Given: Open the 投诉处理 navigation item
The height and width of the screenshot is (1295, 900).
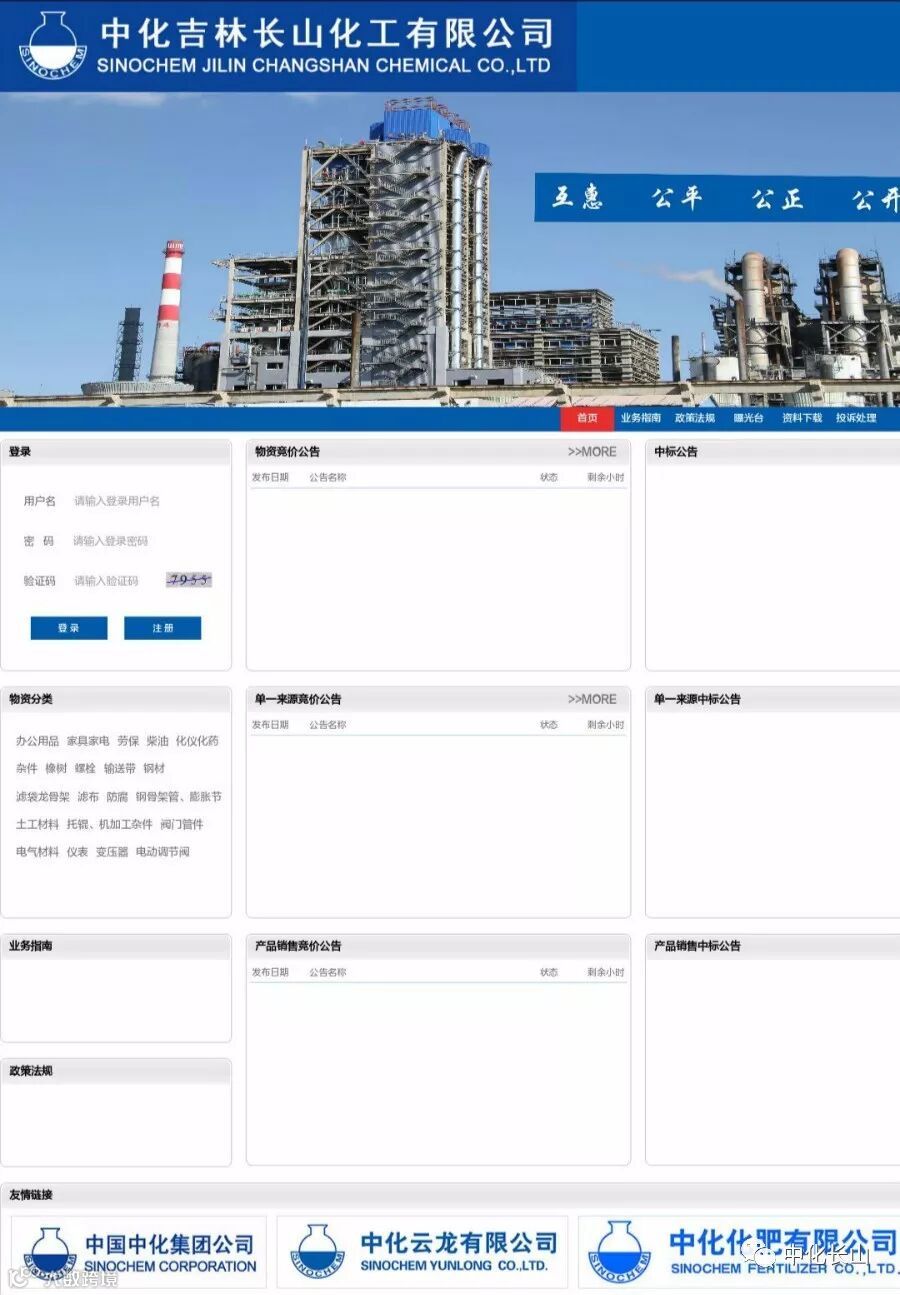Looking at the screenshot, I should pos(856,418).
